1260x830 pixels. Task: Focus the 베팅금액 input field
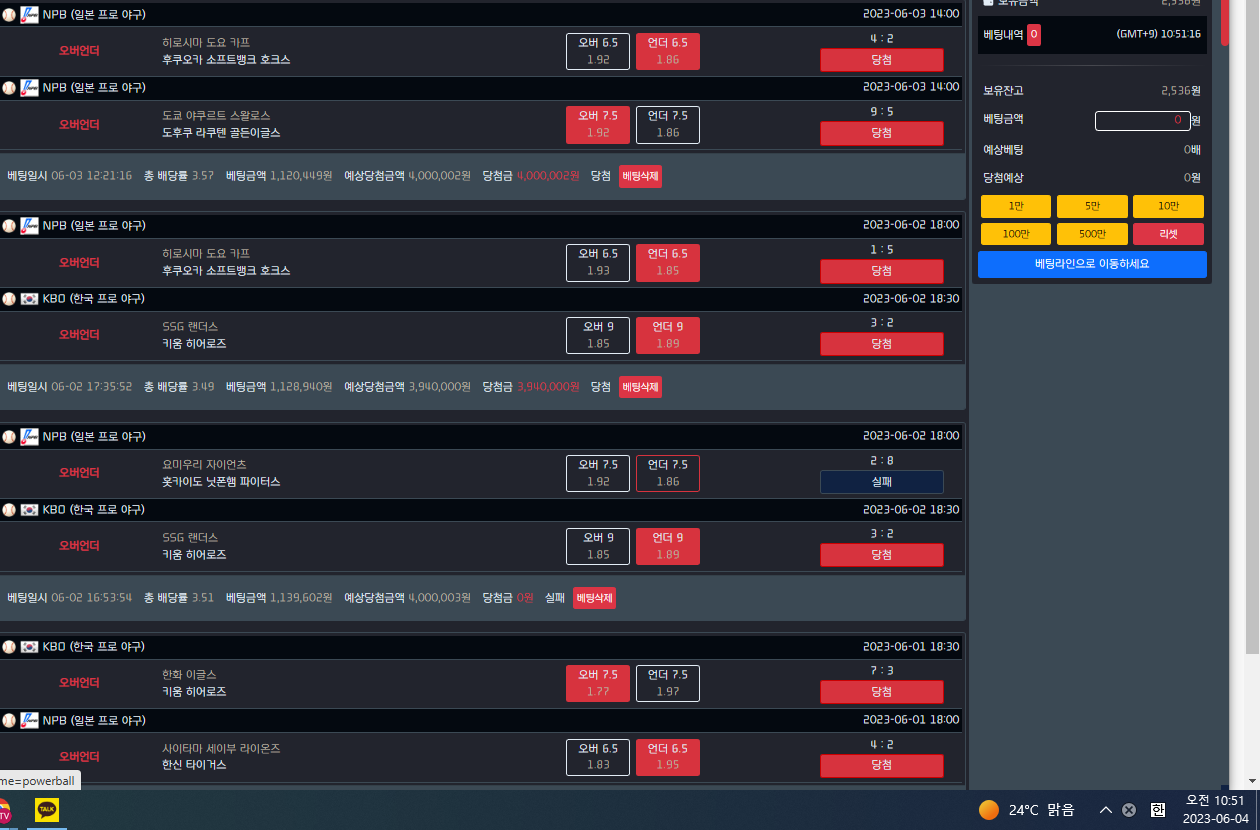(x=1143, y=120)
